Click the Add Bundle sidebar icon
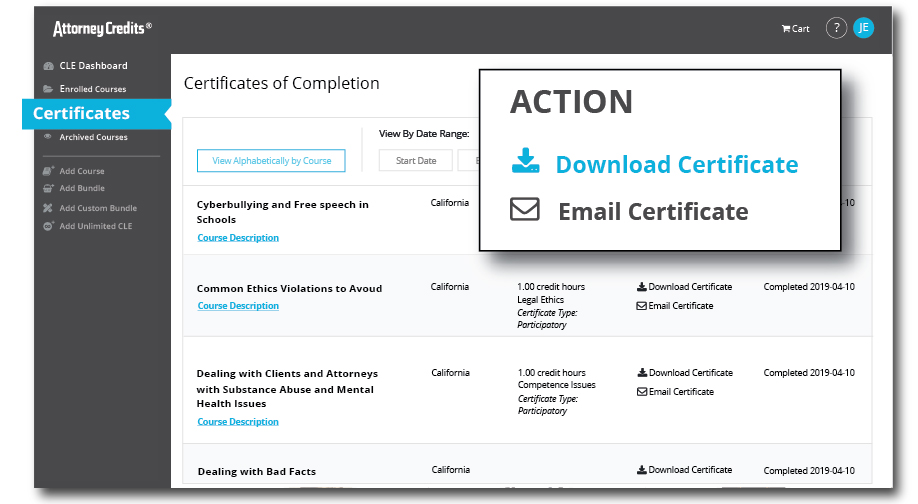Image resolution: width=918 pixels, height=504 pixels. tap(49, 188)
